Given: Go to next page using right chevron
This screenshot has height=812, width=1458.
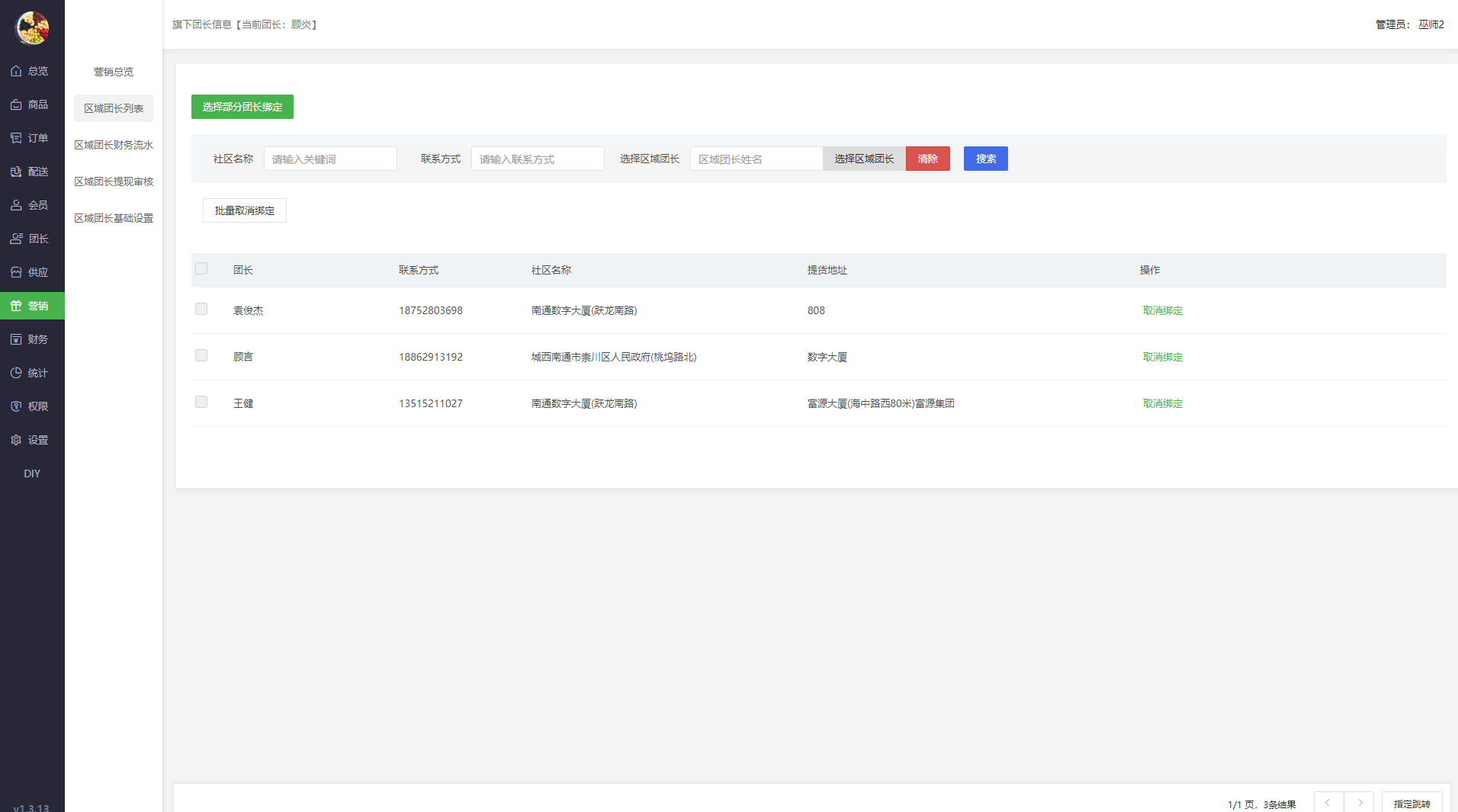Looking at the screenshot, I should (x=1360, y=803).
